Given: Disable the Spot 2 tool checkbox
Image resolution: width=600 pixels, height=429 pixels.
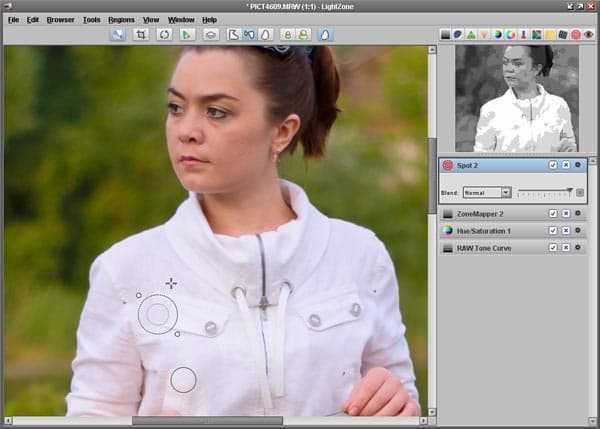Looking at the screenshot, I should [x=553, y=165].
